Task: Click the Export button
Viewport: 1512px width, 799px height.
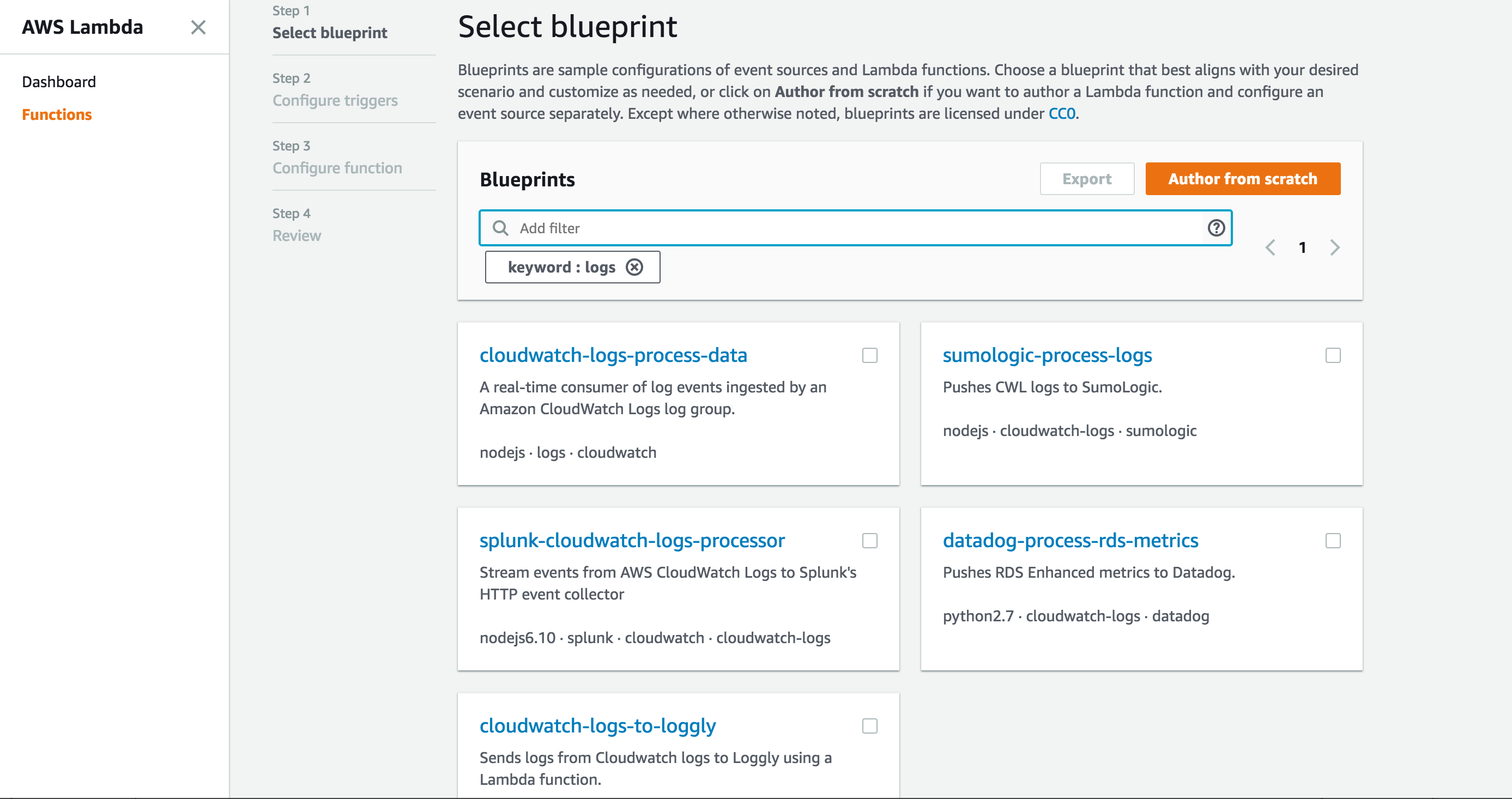Action: (x=1086, y=179)
